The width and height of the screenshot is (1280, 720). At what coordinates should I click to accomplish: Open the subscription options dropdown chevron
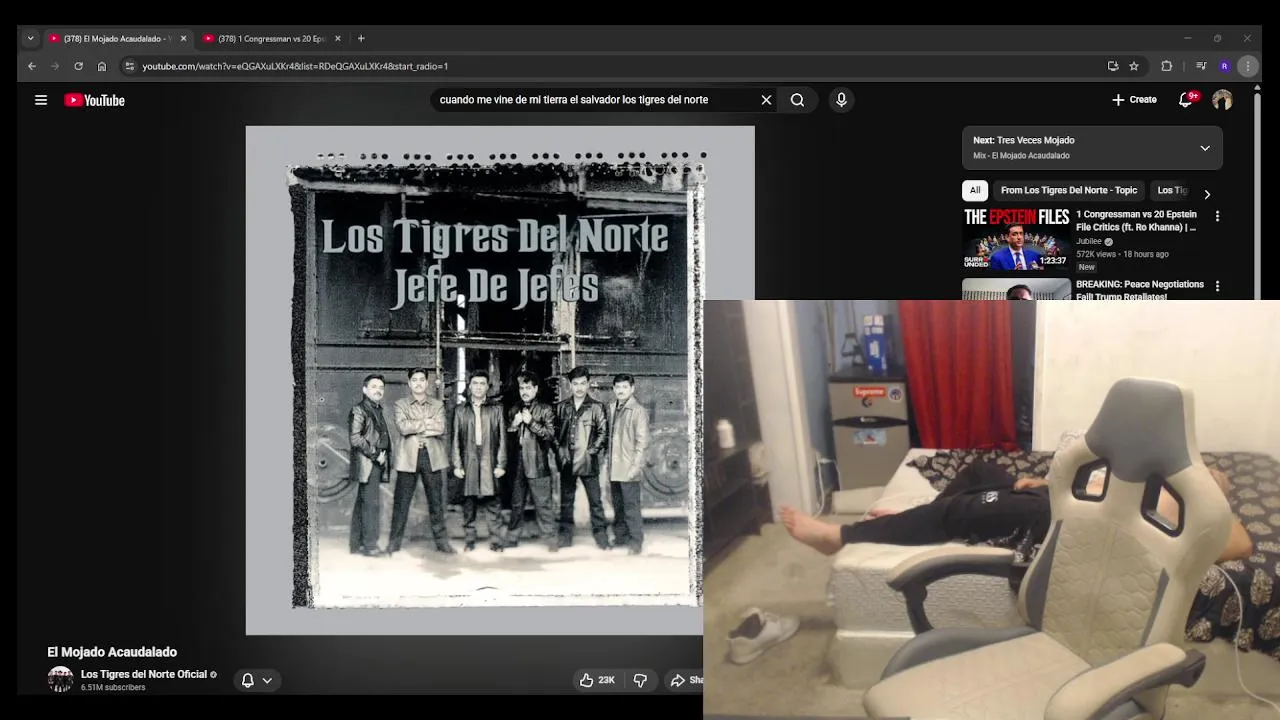point(267,680)
